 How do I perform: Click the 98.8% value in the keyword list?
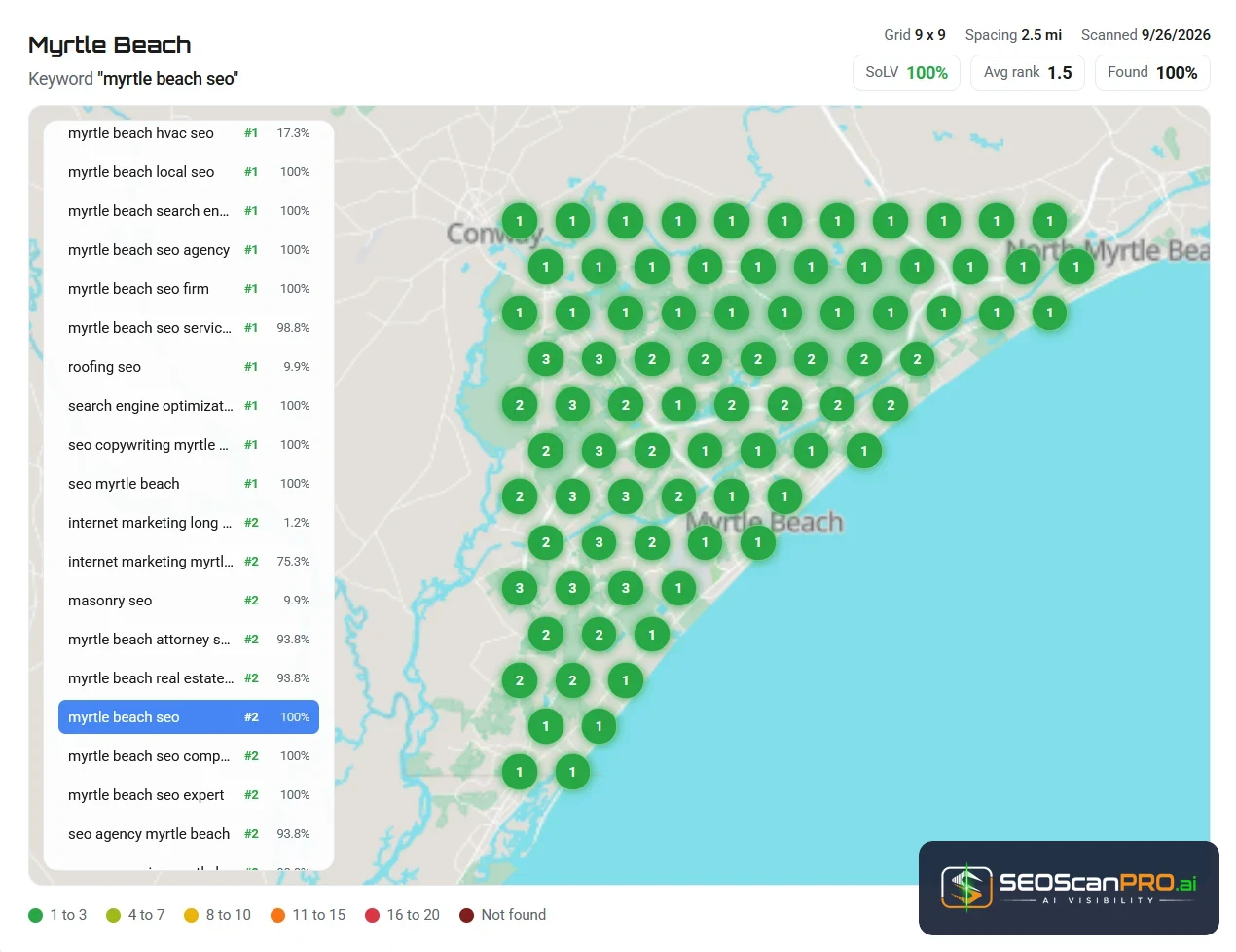pos(293,328)
